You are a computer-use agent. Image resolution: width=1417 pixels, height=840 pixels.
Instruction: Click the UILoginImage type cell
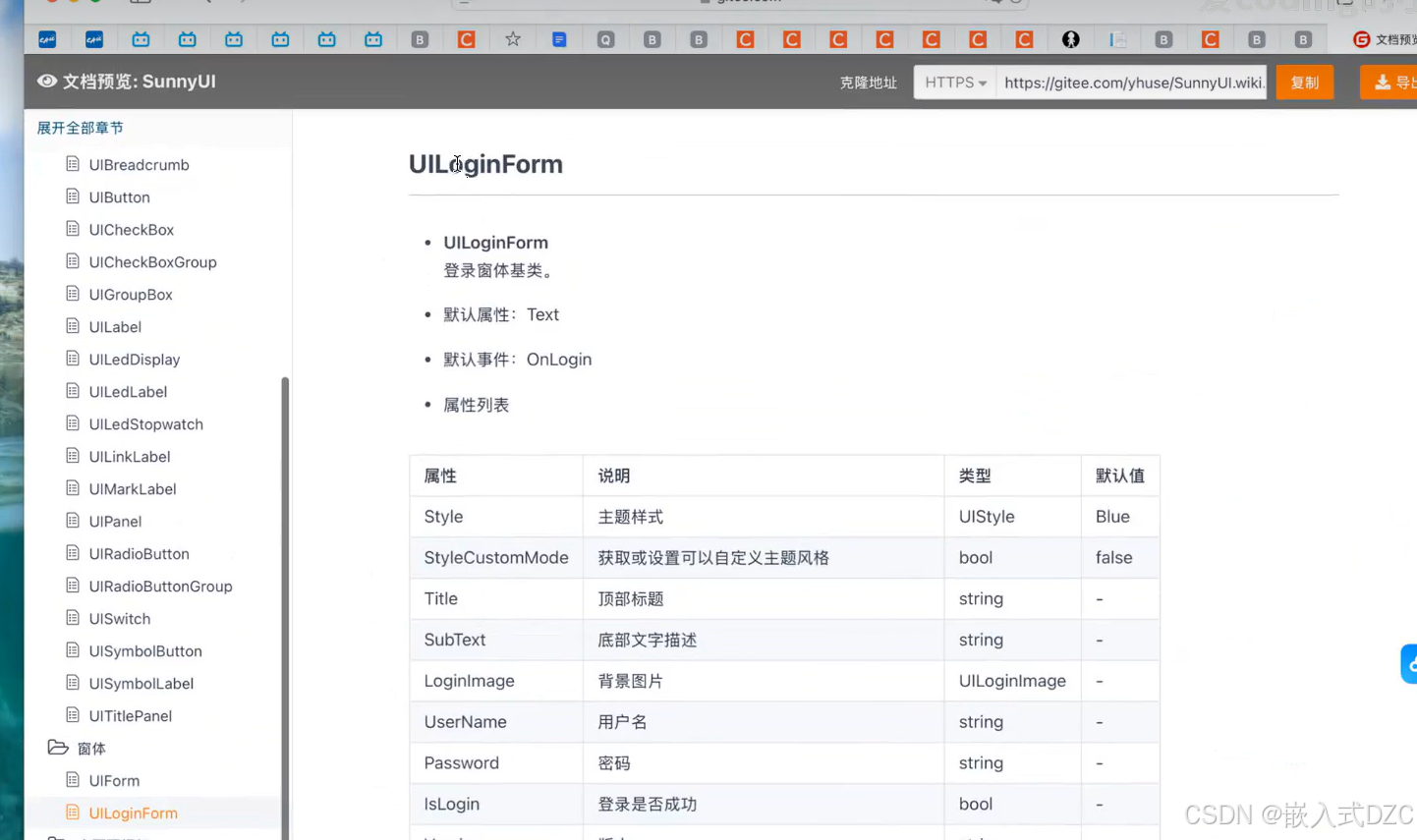(x=1012, y=681)
